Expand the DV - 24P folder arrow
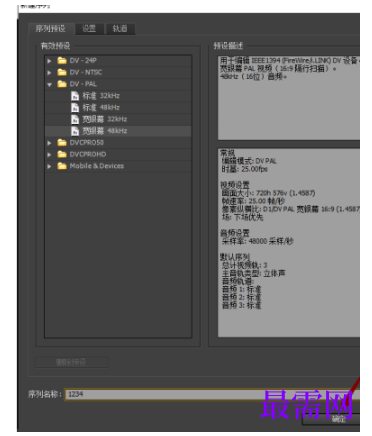Image resolution: width=372 pixels, height=436 pixels. pos(49,61)
